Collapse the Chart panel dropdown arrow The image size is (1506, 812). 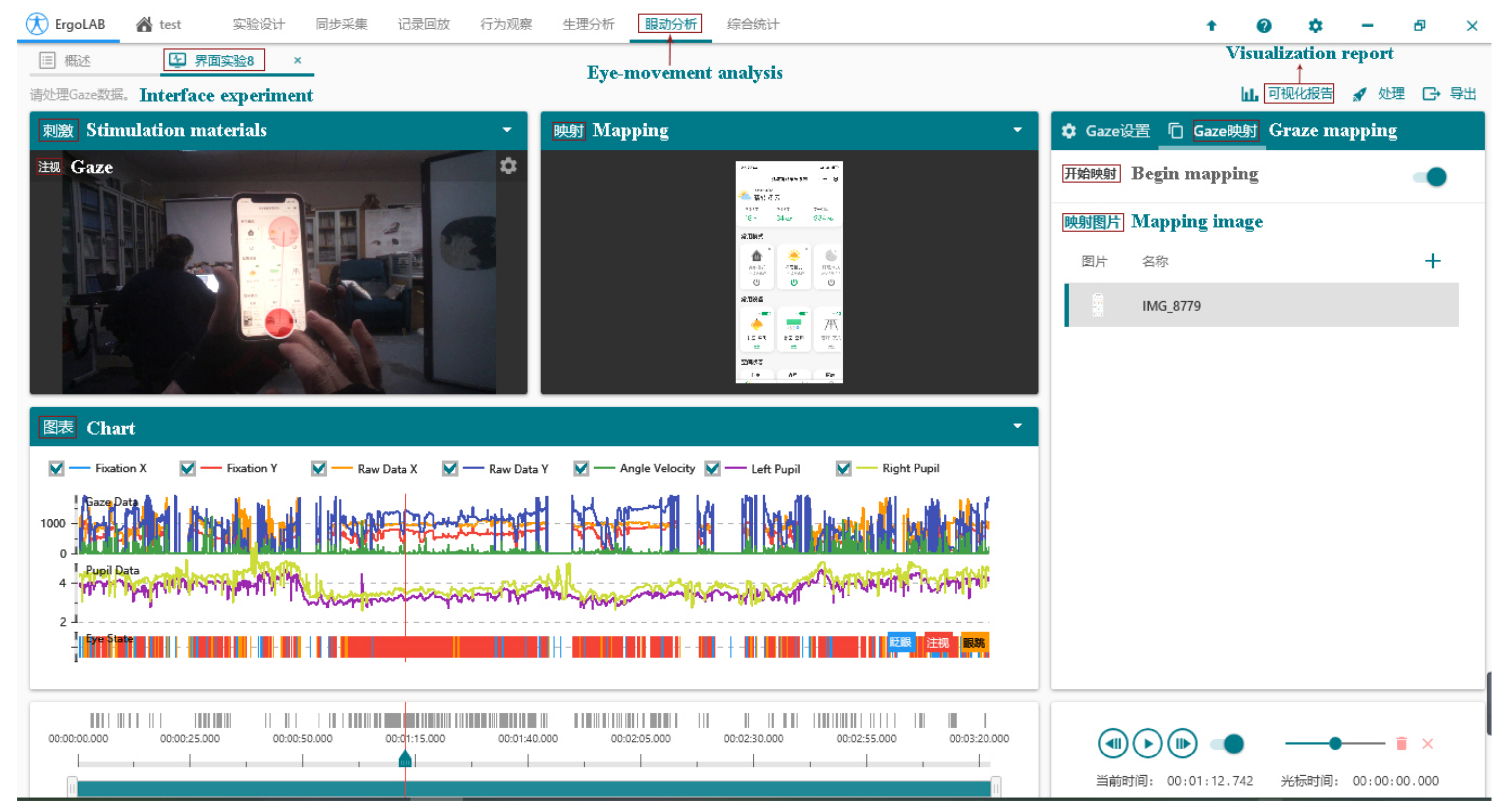click(x=1017, y=426)
